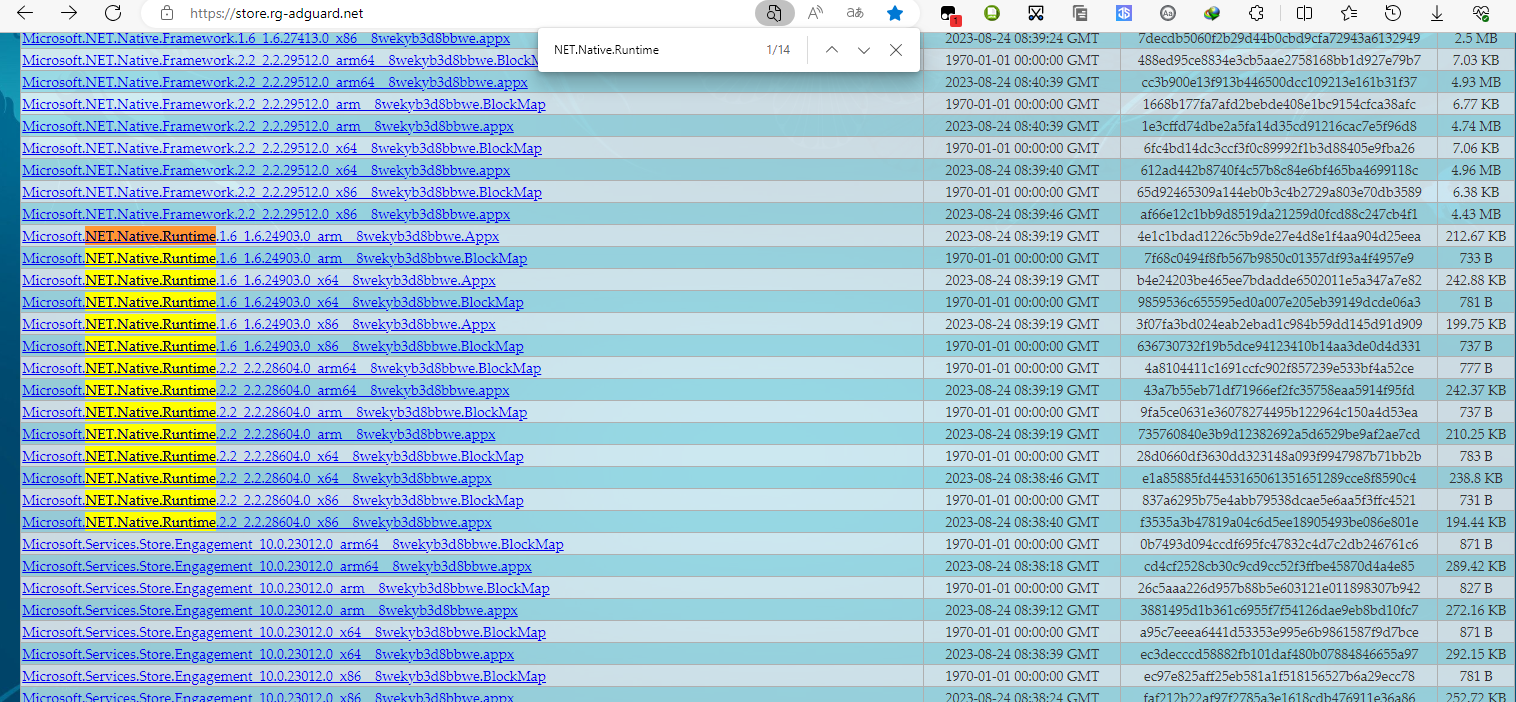The image size is (1516, 702).
Task: Open NET.Native.Runtime.2.2 x64 appx link
Action: pos(256,479)
